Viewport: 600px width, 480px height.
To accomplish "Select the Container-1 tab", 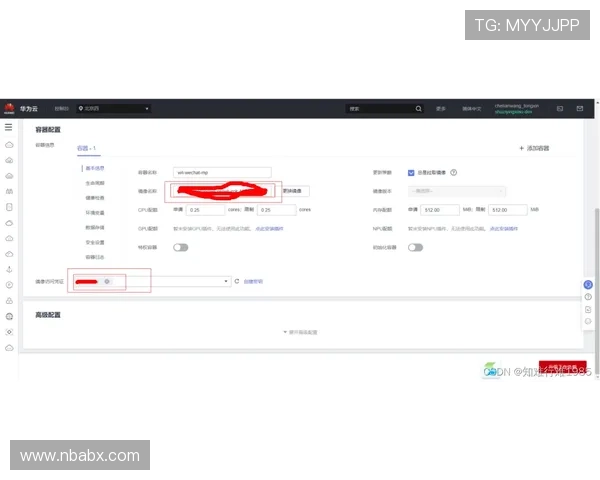I will coord(86,148).
